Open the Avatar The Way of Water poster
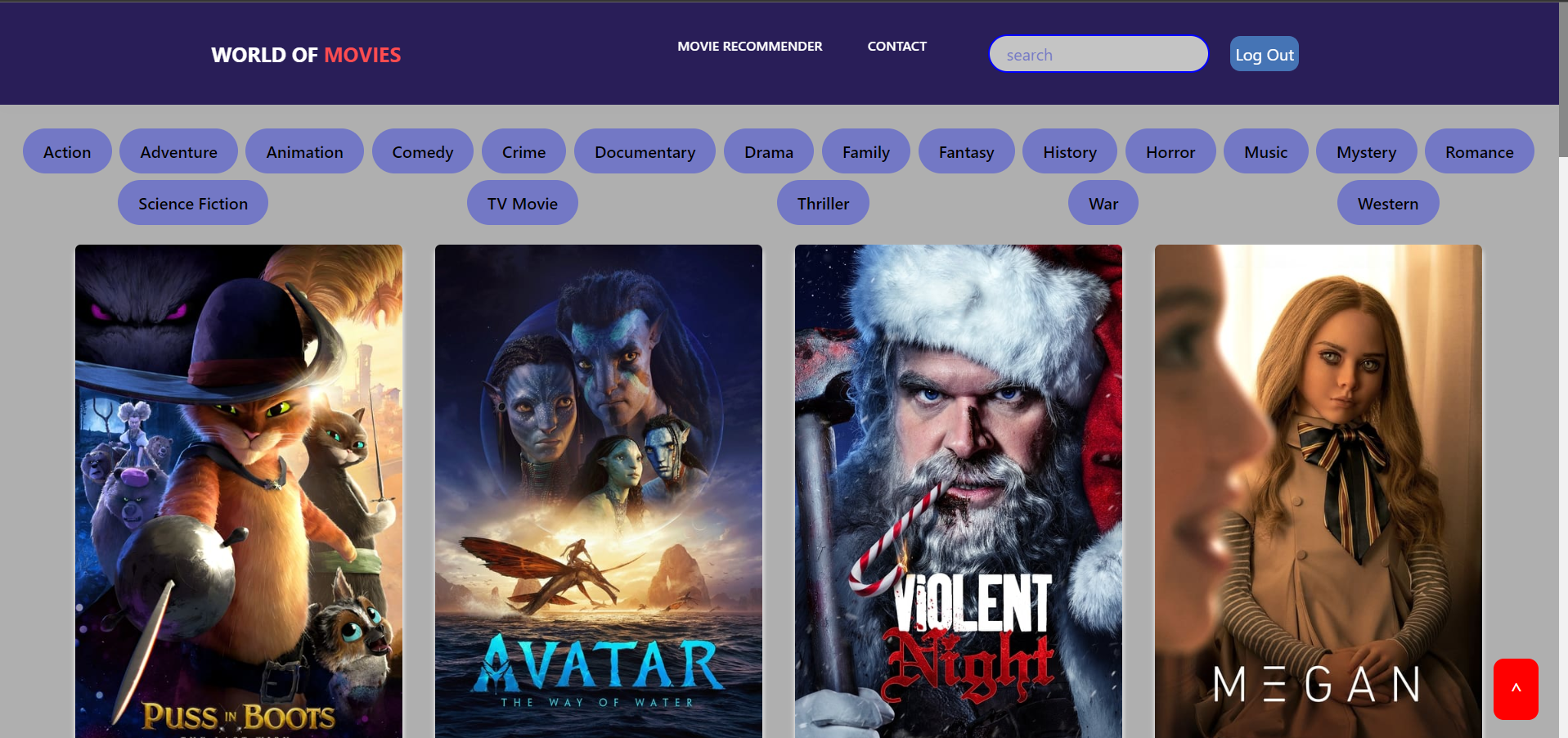Screen dimensions: 1568x738 (599, 491)
